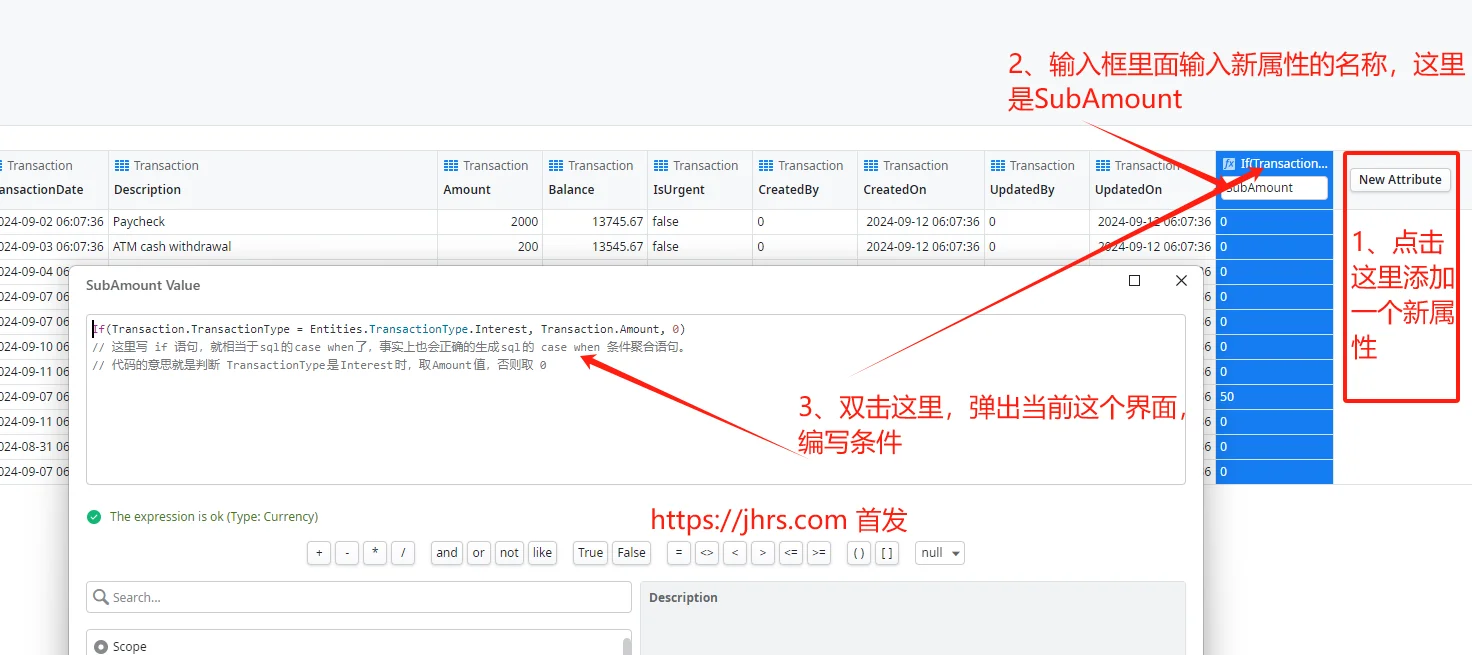The height and width of the screenshot is (655, 1472).
Task: Click the 2000 amount cell
Action: click(x=490, y=222)
